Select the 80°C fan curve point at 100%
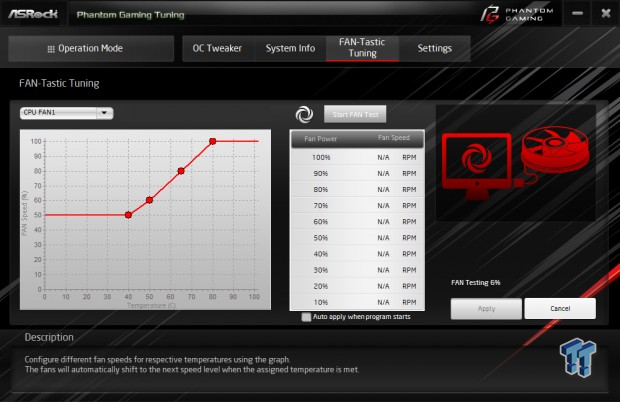Viewport: 620px width, 402px height. [212, 141]
